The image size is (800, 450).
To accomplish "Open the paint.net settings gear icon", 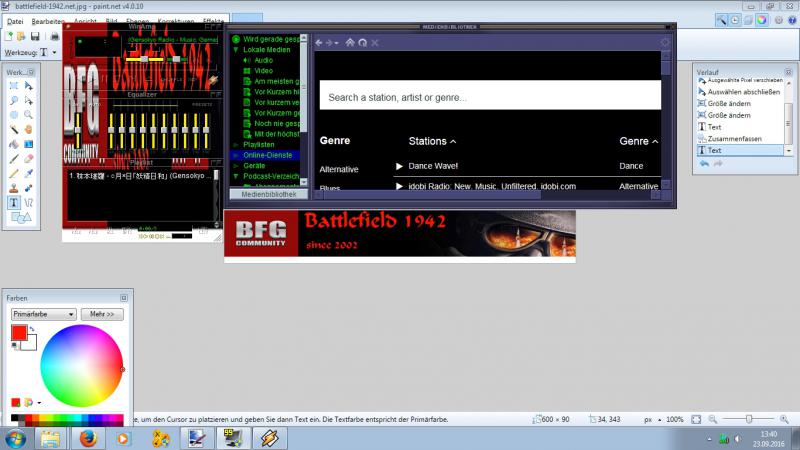I will (x=779, y=20).
